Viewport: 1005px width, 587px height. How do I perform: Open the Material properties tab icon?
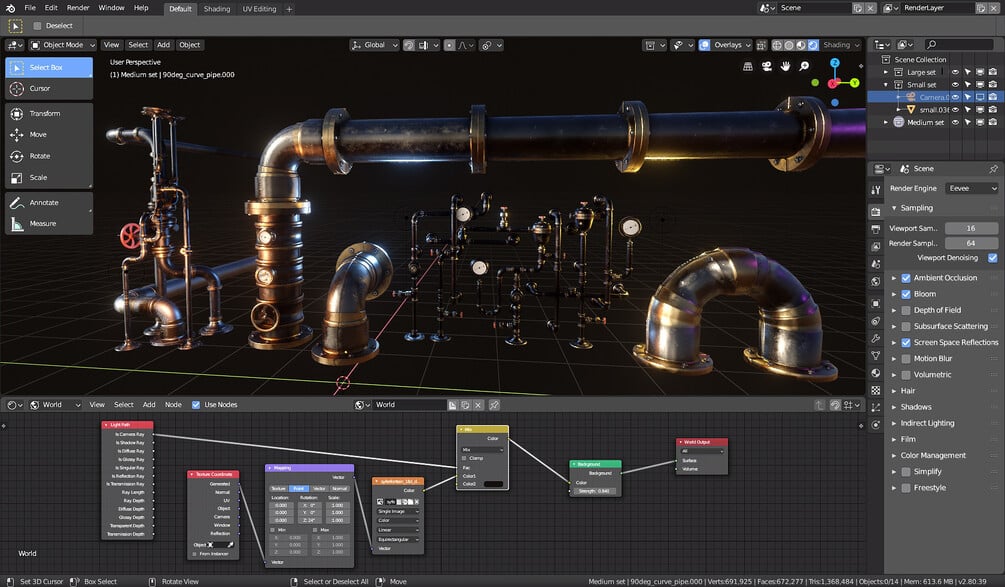pos(876,373)
